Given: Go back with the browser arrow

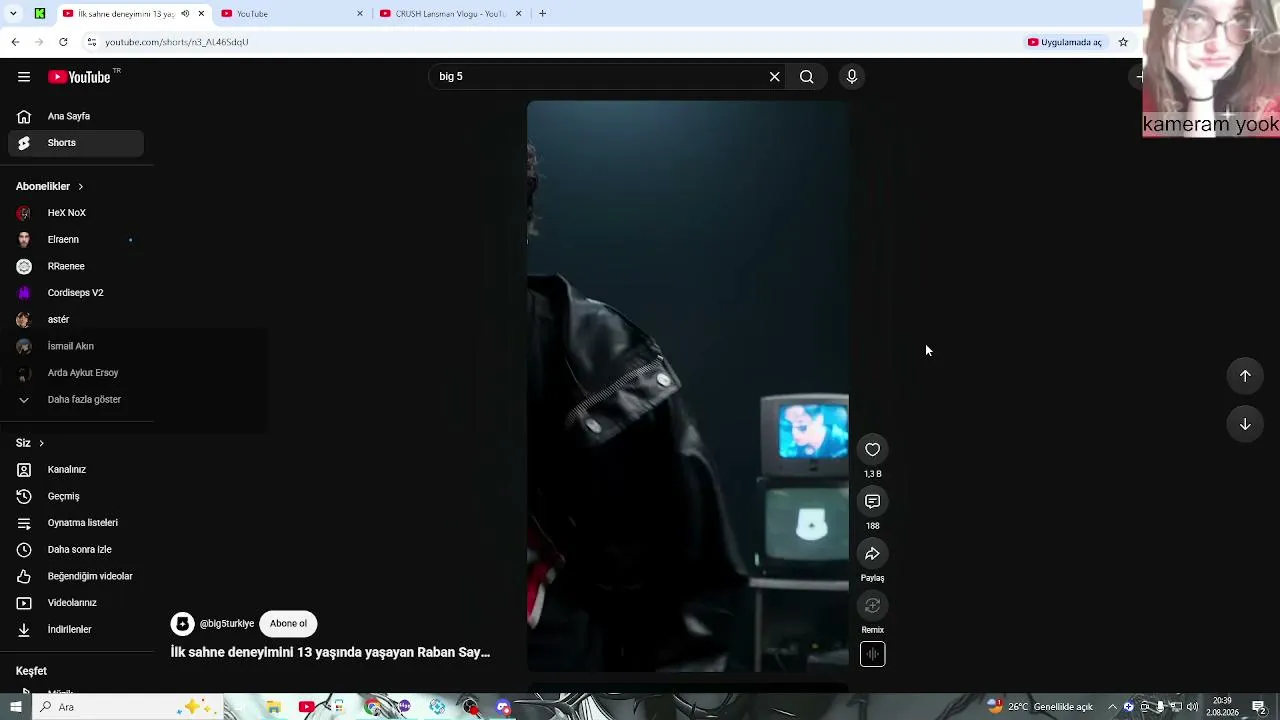Looking at the screenshot, I should tap(15, 42).
